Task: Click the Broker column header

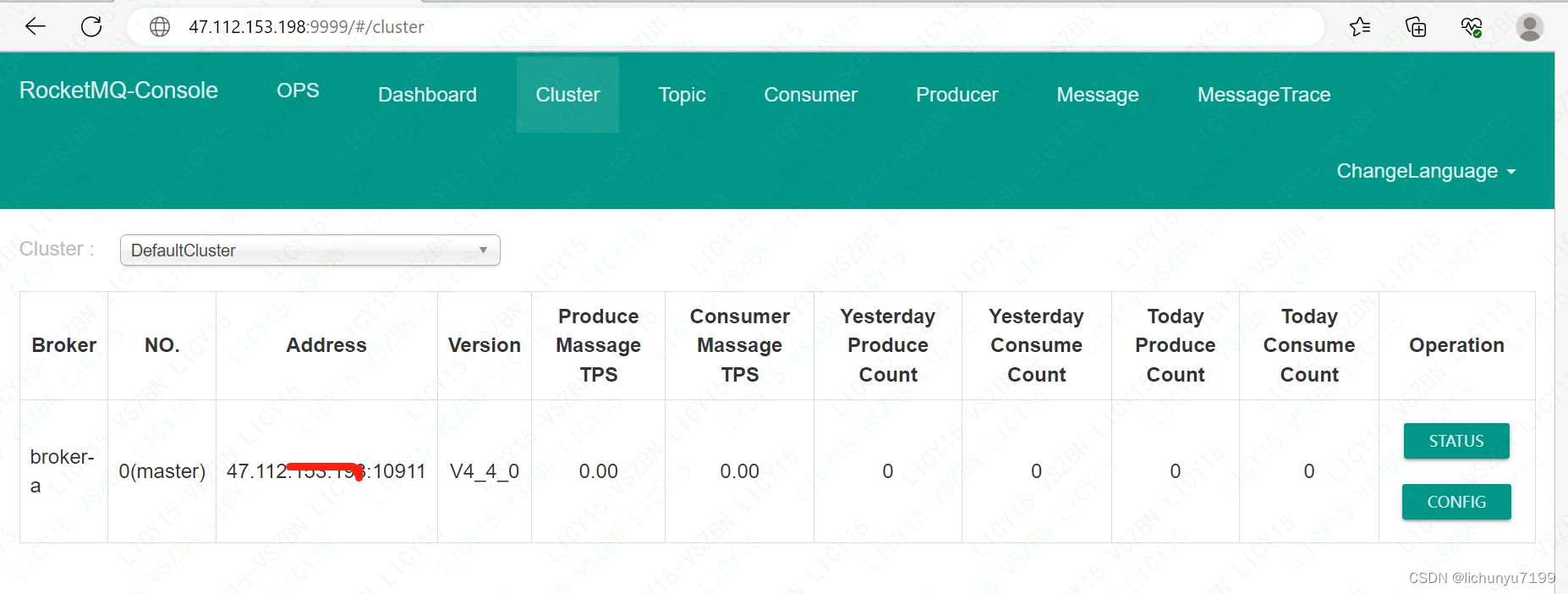Action: [x=64, y=345]
